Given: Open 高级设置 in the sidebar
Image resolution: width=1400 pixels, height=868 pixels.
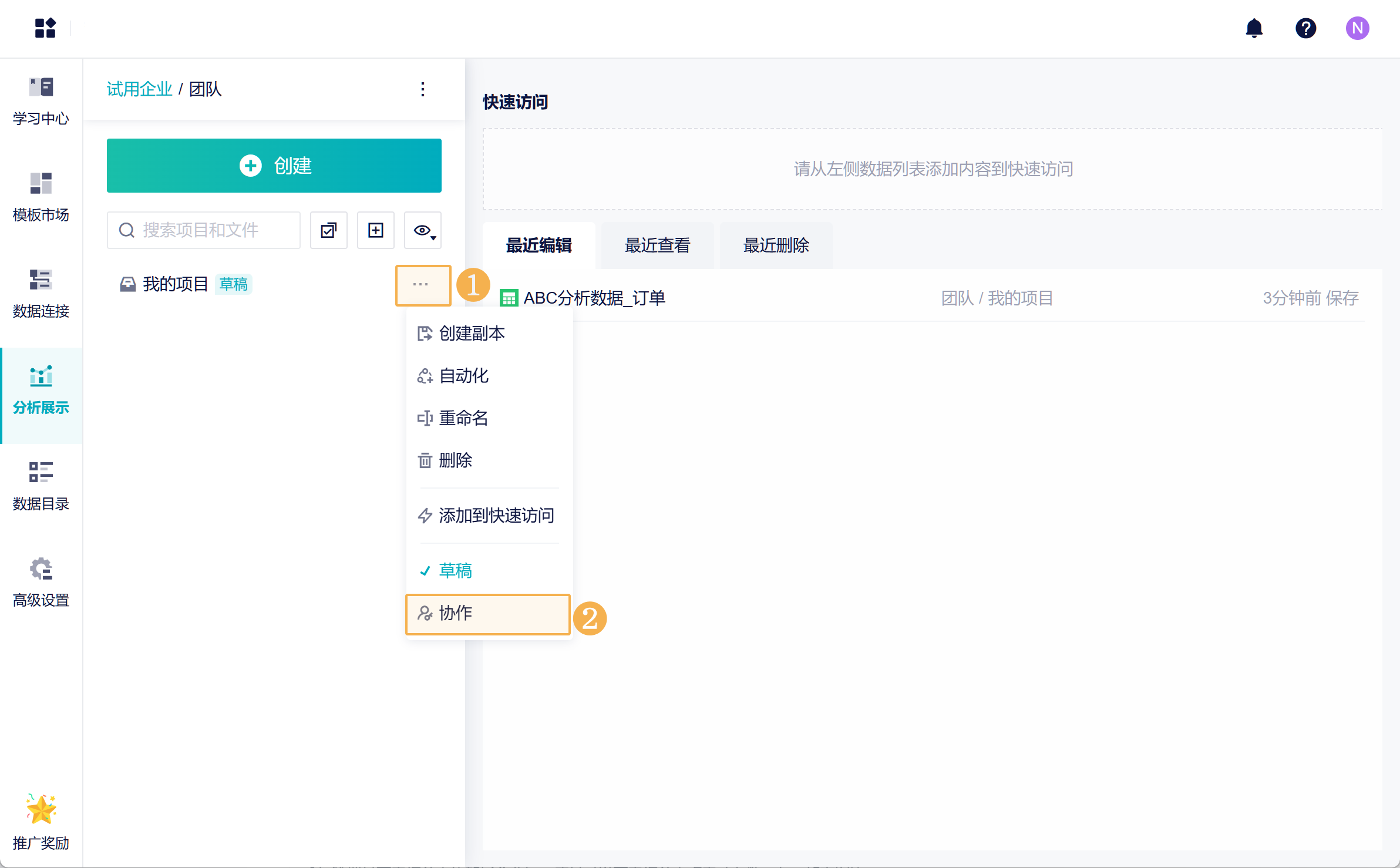Looking at the screenshot, I should (41, 583).
